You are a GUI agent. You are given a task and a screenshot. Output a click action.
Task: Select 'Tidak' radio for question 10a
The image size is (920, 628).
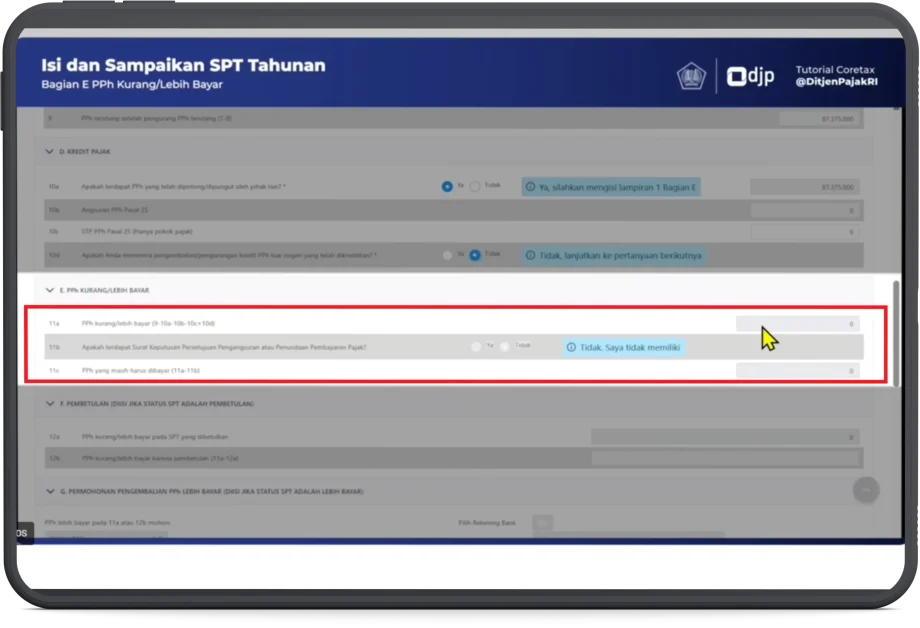(476, 187)
